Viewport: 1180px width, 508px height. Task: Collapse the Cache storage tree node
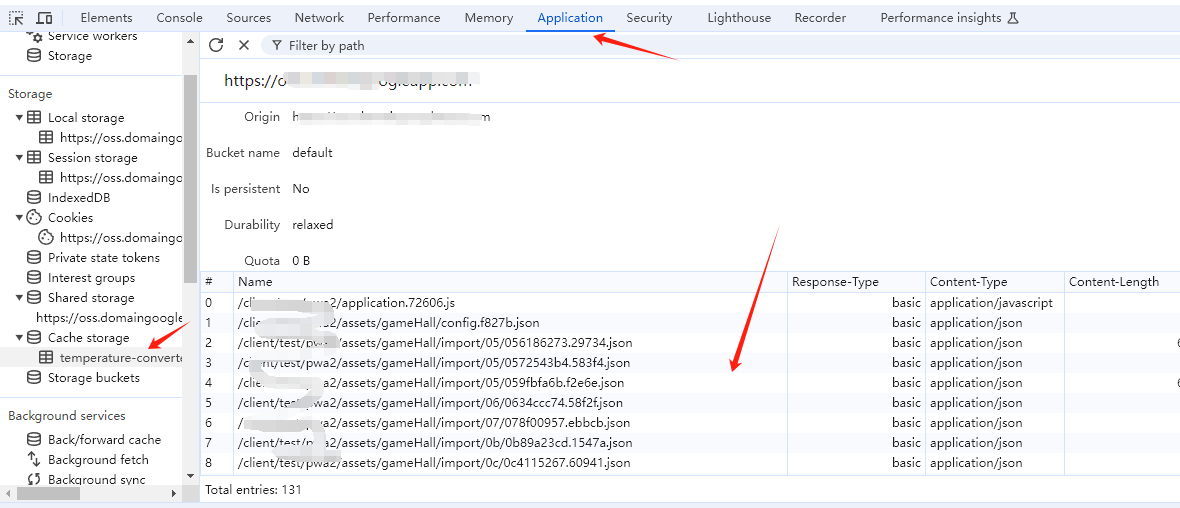[19, 338]
